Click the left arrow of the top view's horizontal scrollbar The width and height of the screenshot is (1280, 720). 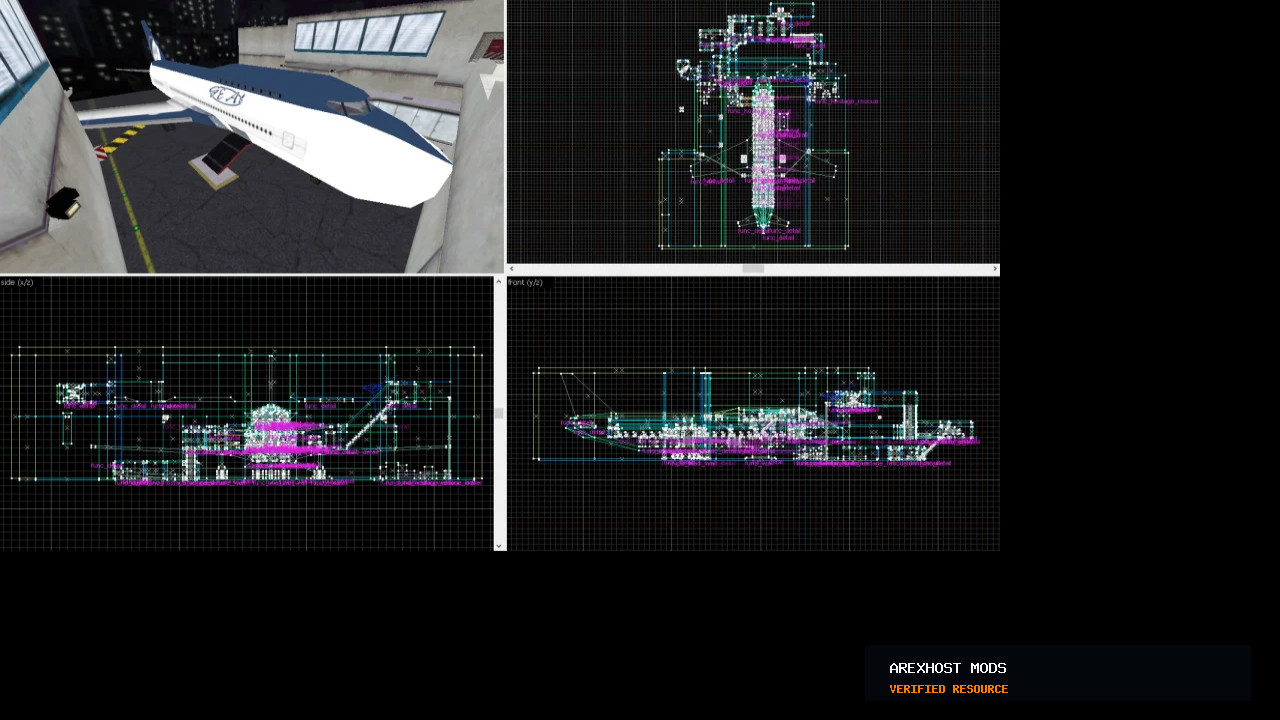pos(512,269)
